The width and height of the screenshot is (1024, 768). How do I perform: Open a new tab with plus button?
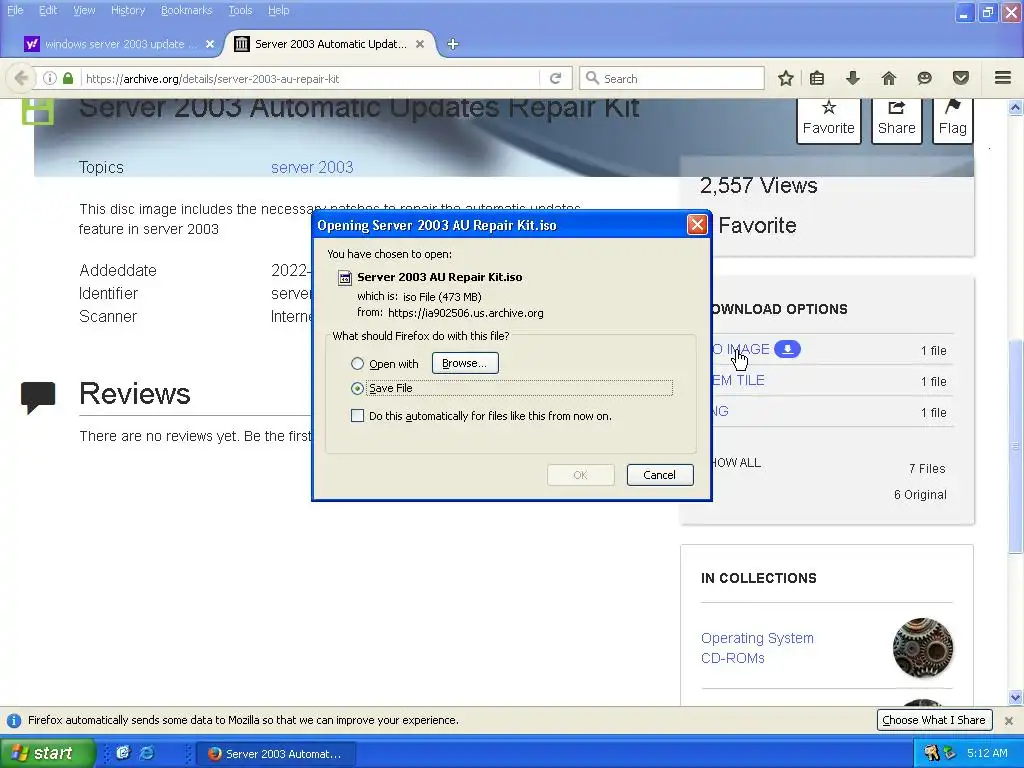[x=453, y=44]
